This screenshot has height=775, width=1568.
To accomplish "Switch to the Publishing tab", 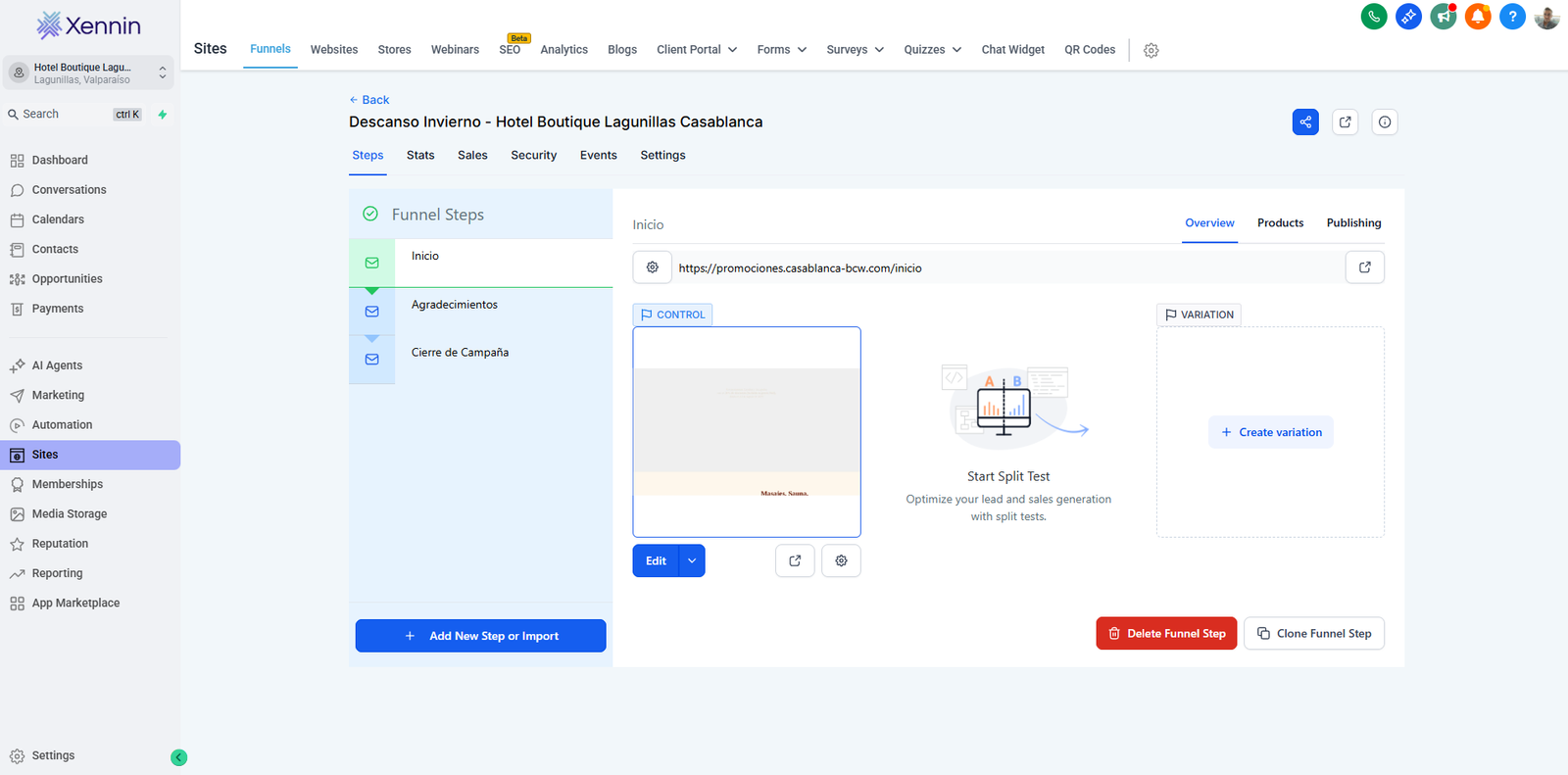I will coord(1353,223).
